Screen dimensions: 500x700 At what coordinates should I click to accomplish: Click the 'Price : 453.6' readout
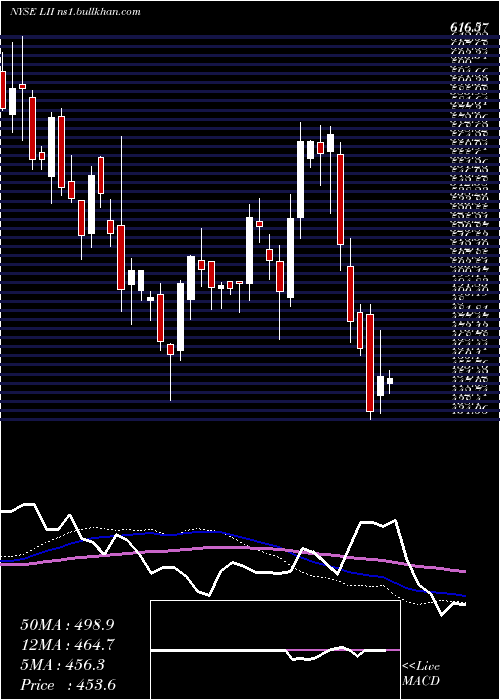pos(68,685)
